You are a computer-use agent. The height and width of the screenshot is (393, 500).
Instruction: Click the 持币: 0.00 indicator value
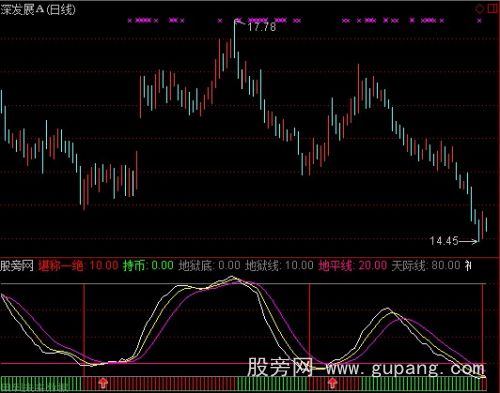pyautogui.click(x=148, y=266)
